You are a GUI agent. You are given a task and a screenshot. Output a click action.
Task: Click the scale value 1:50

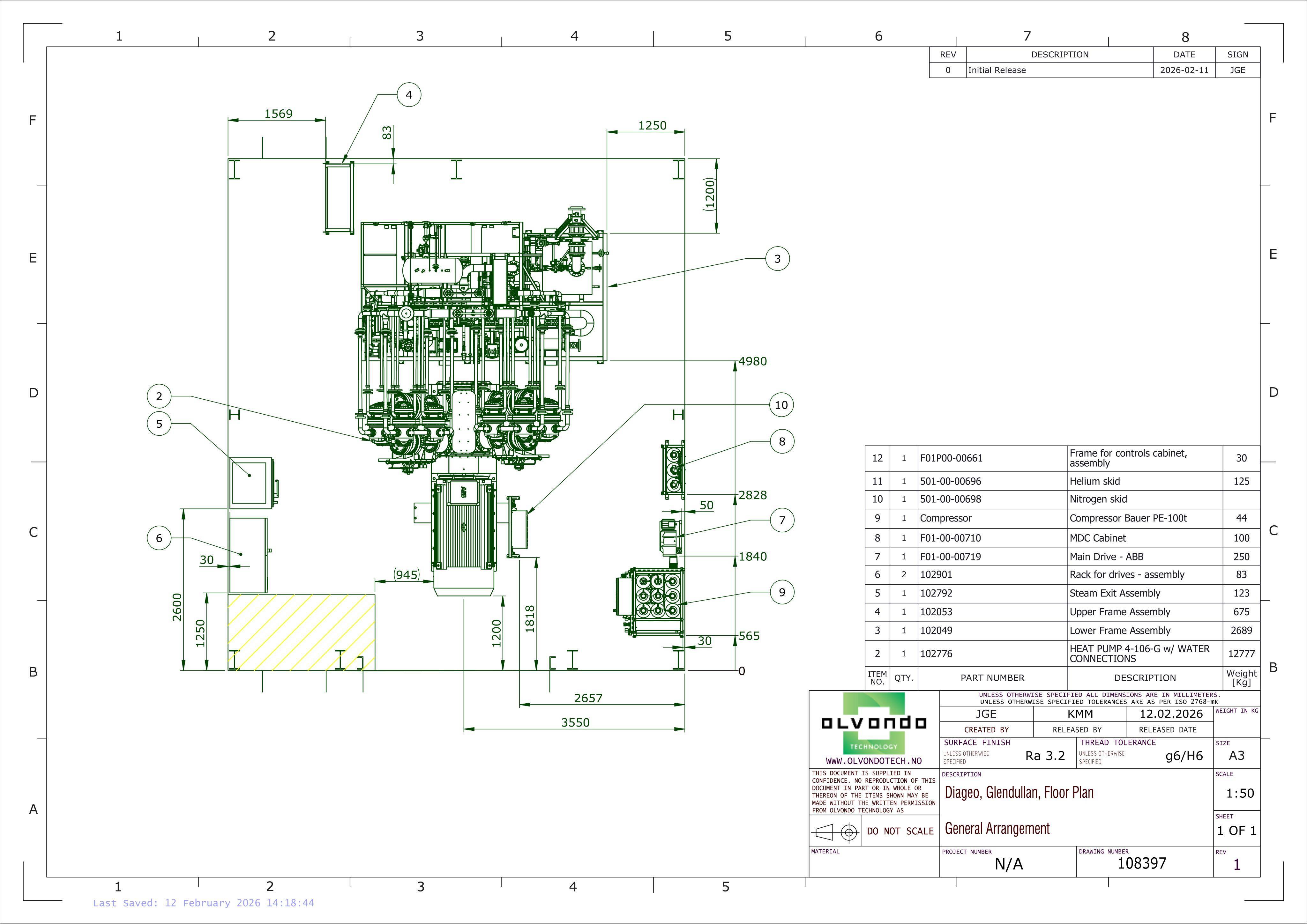tap(1240, 793)
